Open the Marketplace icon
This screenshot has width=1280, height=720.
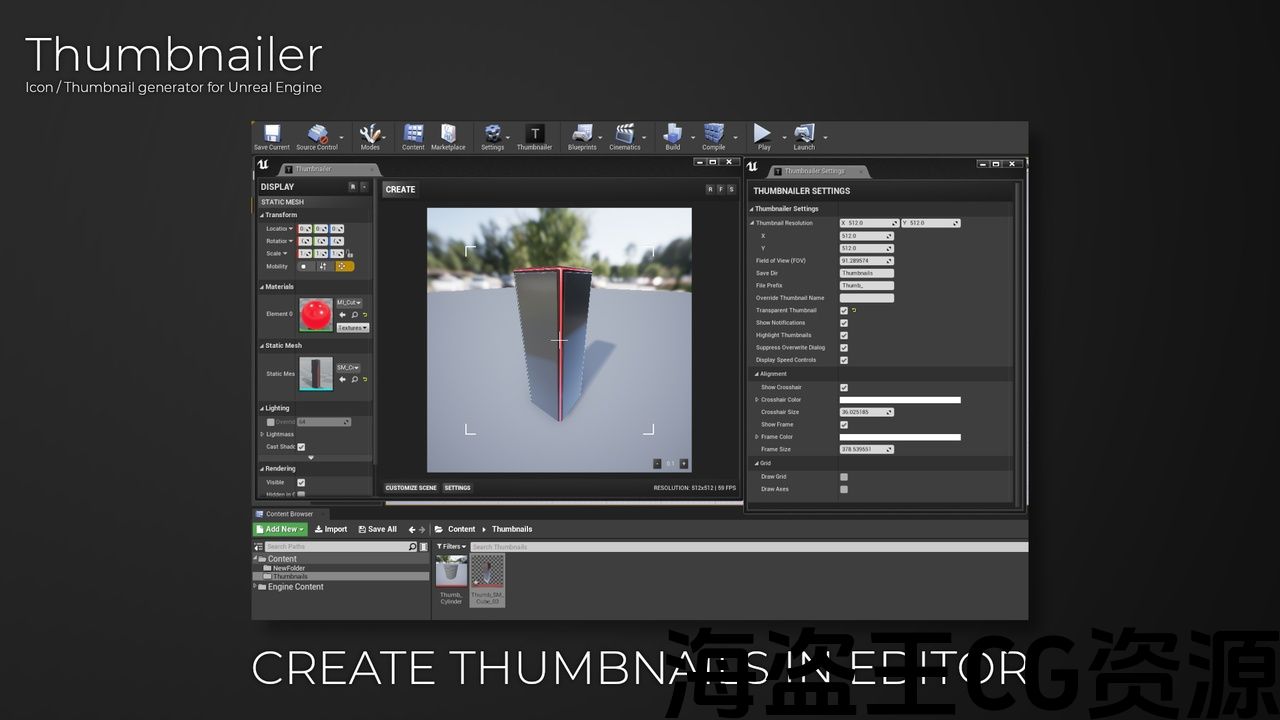point(448,134)
